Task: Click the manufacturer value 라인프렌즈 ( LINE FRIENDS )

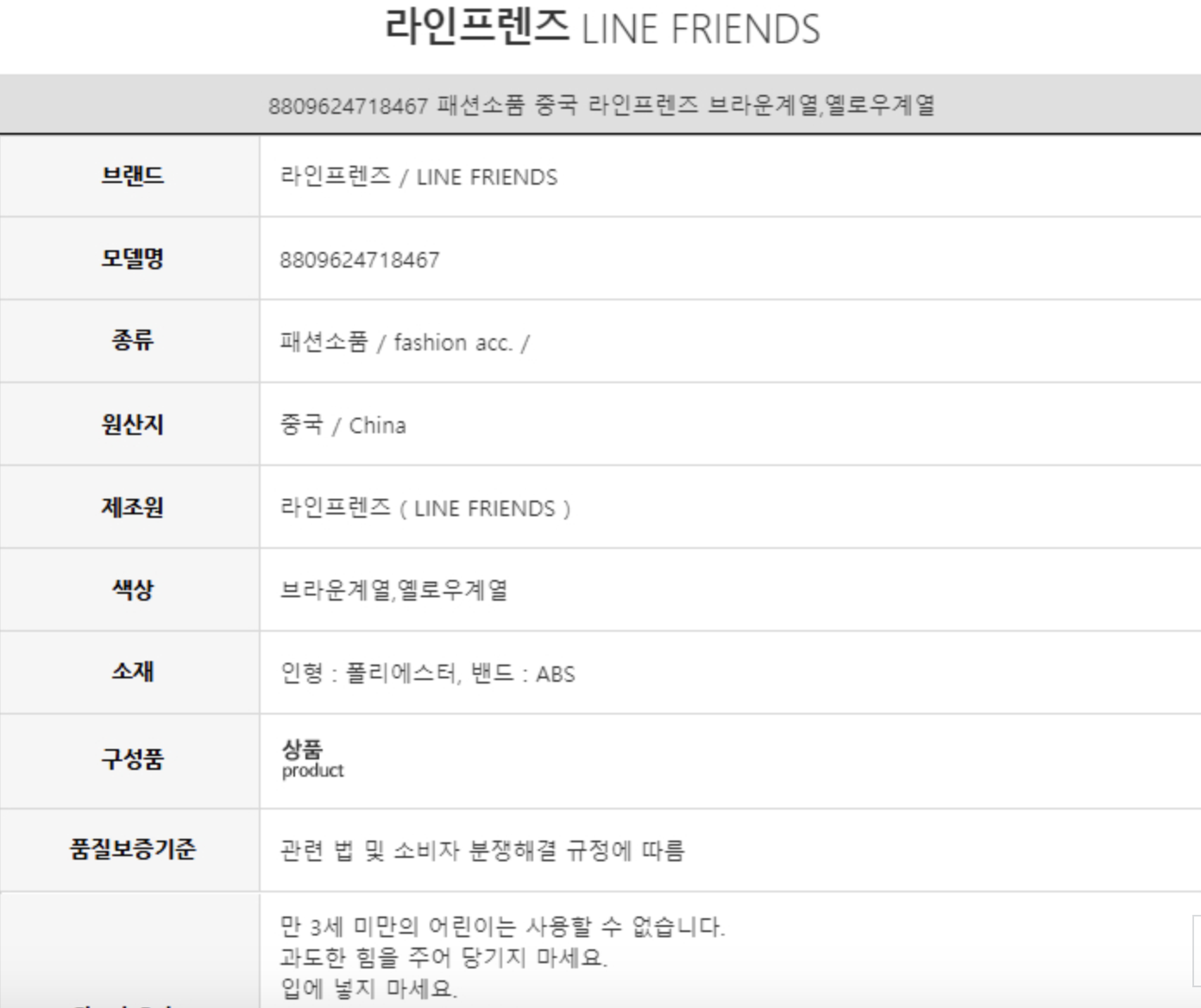Action: click(x=424, y=508)
